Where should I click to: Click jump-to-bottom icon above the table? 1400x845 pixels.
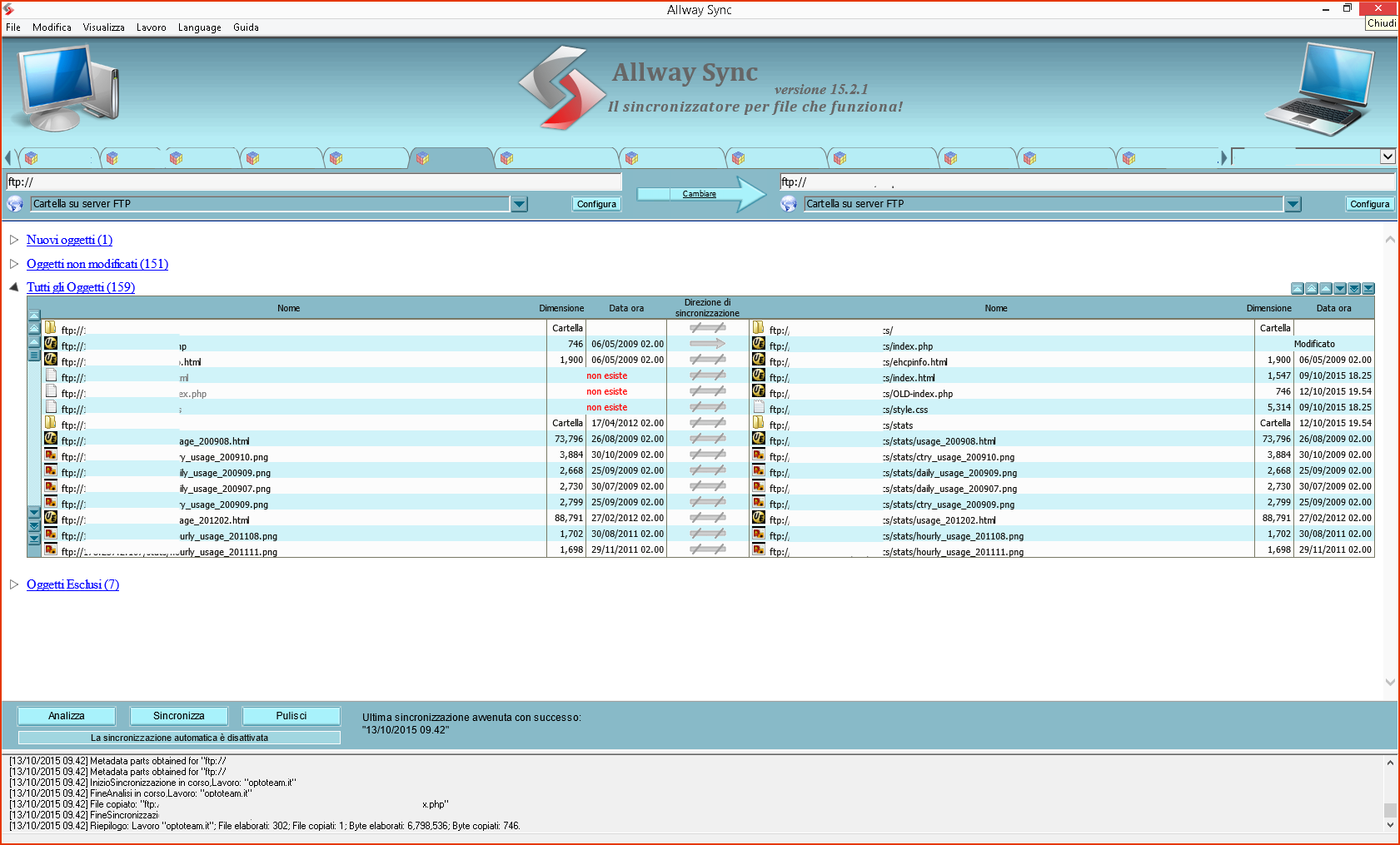[x=1368, y=289]
